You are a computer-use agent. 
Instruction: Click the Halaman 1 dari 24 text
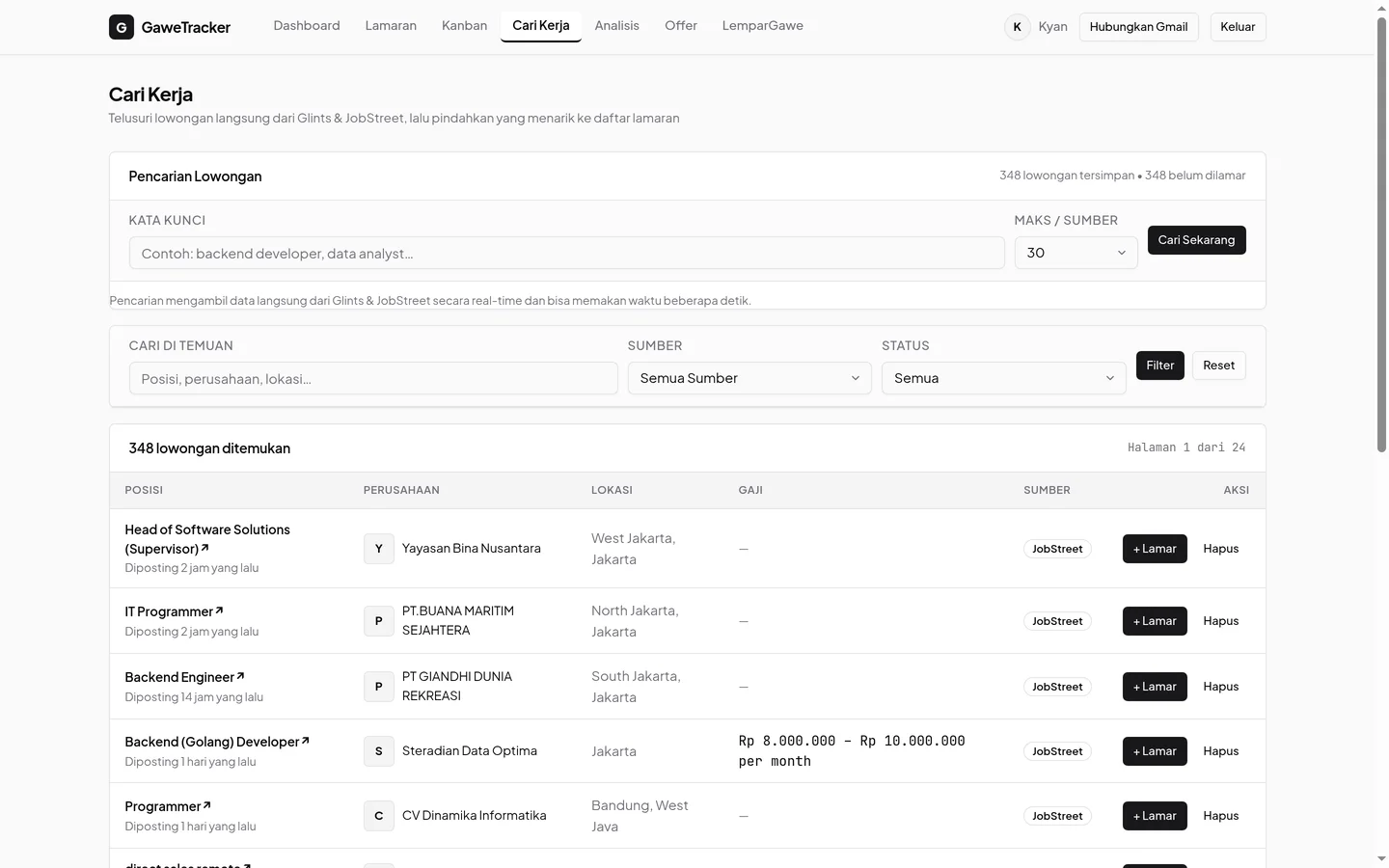[x=1186, y=448]
